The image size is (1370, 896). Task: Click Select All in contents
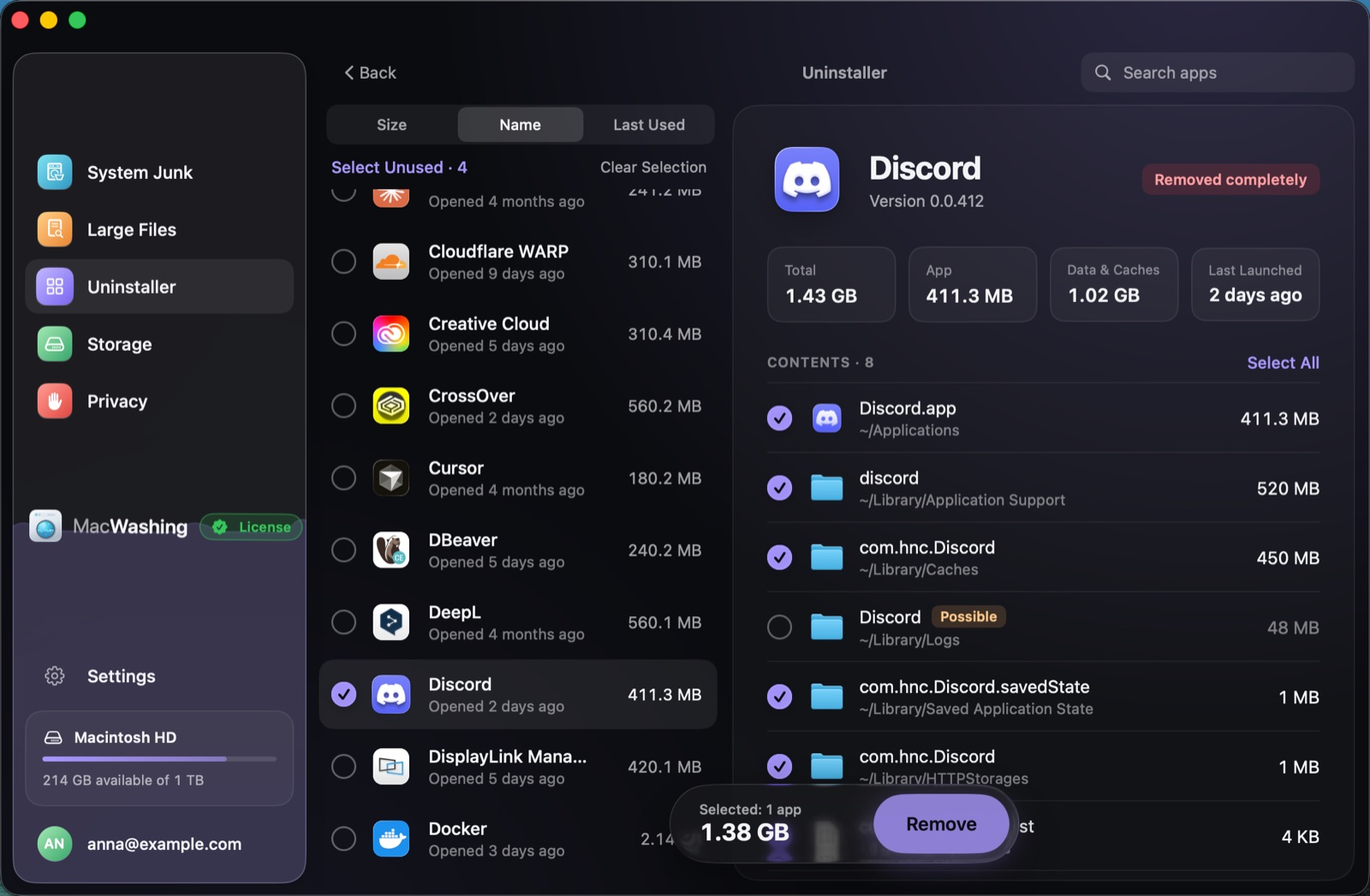coord(1283,363)
